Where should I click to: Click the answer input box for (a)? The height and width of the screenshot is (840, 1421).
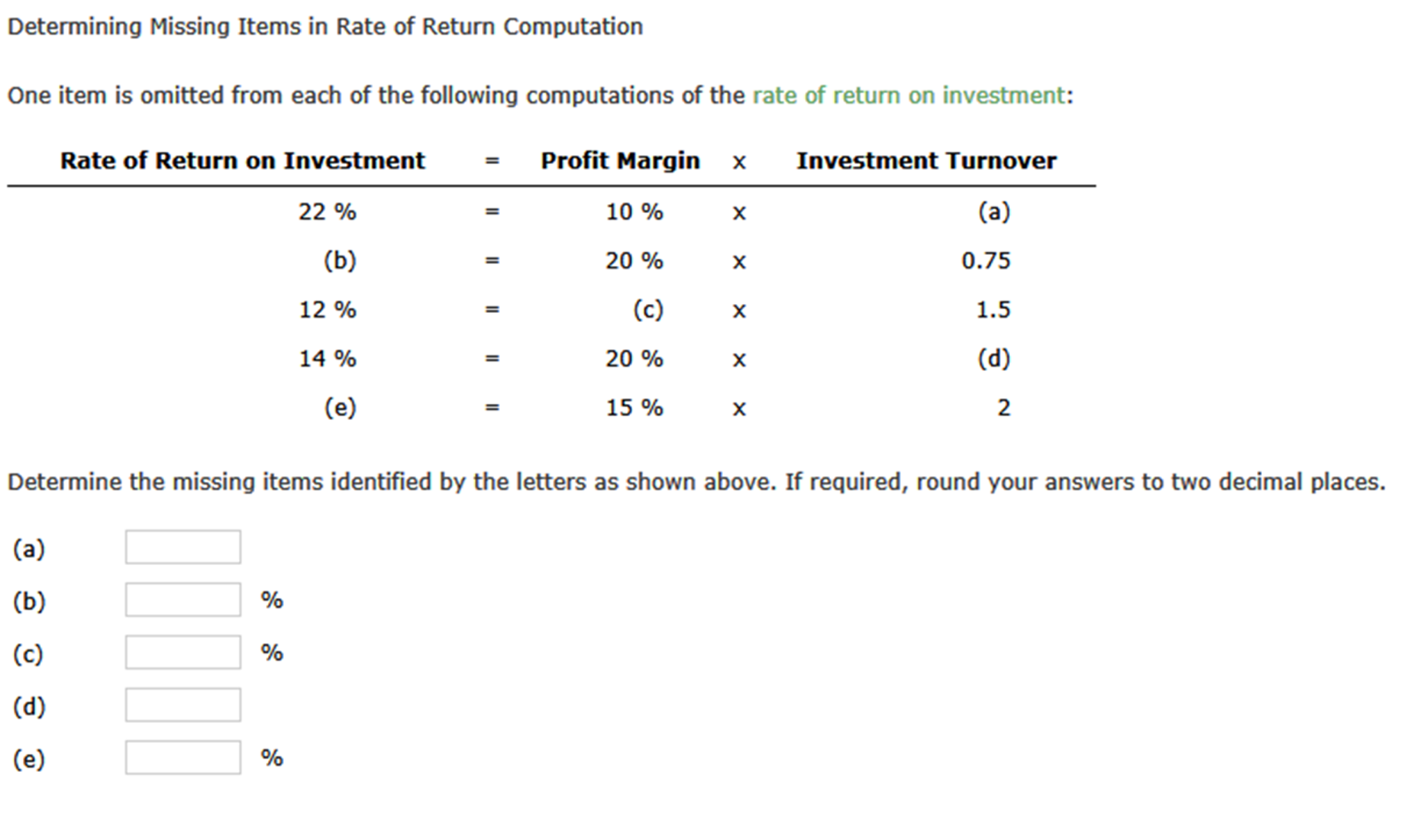182,546
